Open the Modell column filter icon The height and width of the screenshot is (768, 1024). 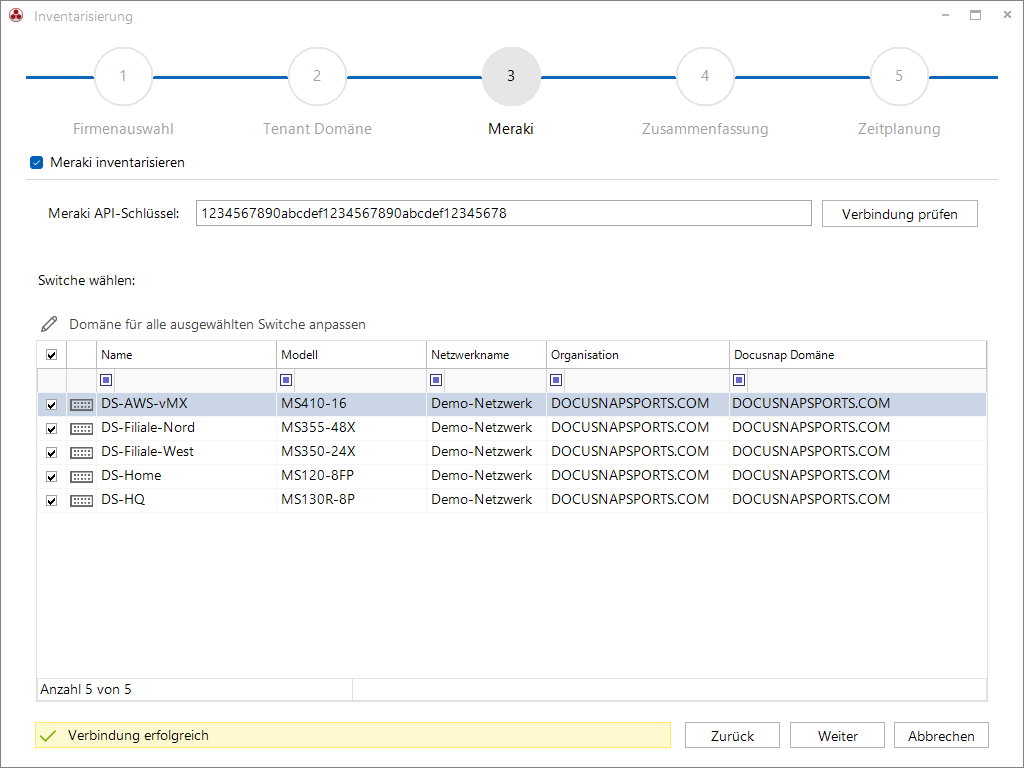point(286,380)
